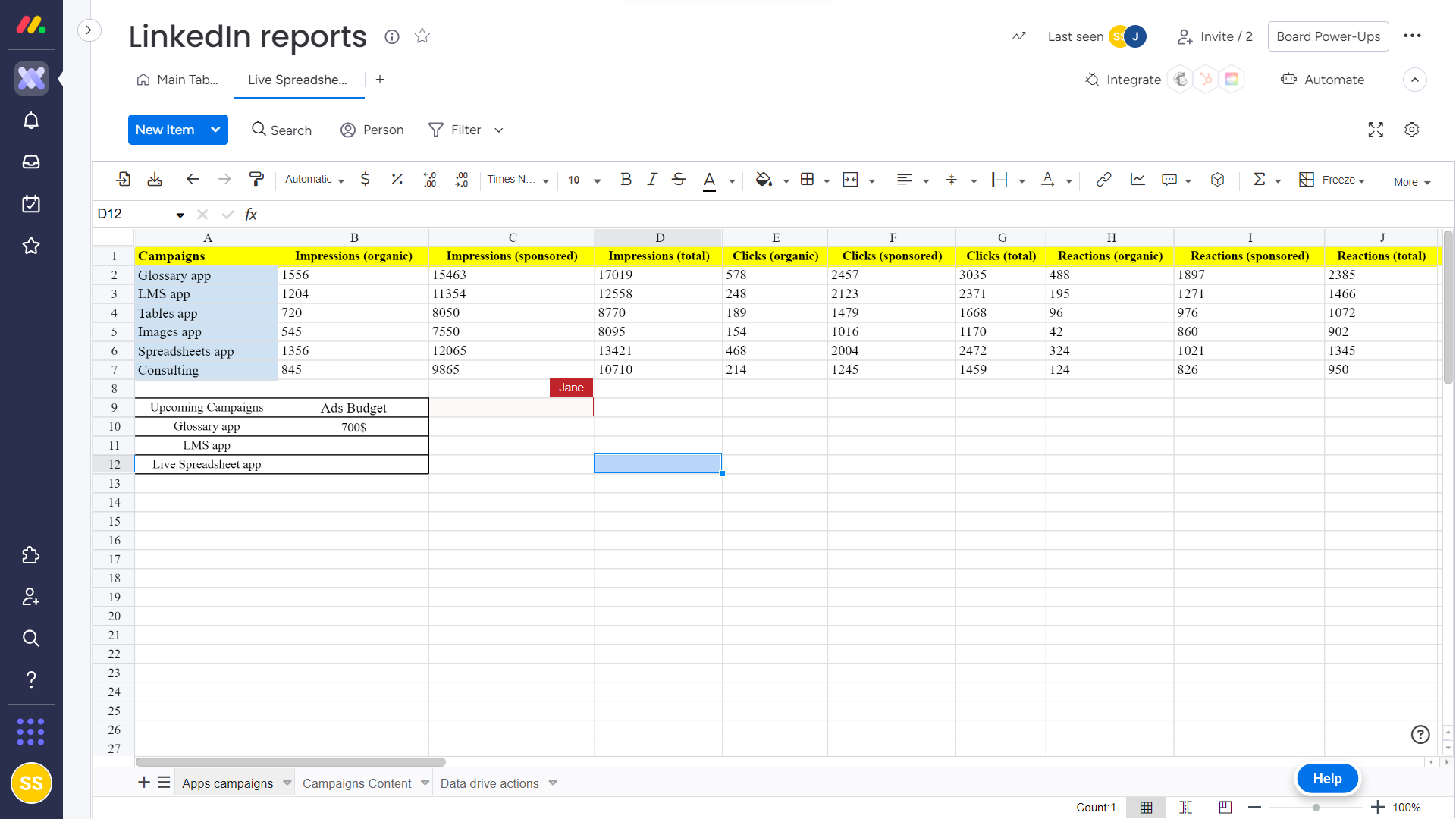Expand the New Item dropdown arrow
This screenshot has height=819, width=1456.
215,130
